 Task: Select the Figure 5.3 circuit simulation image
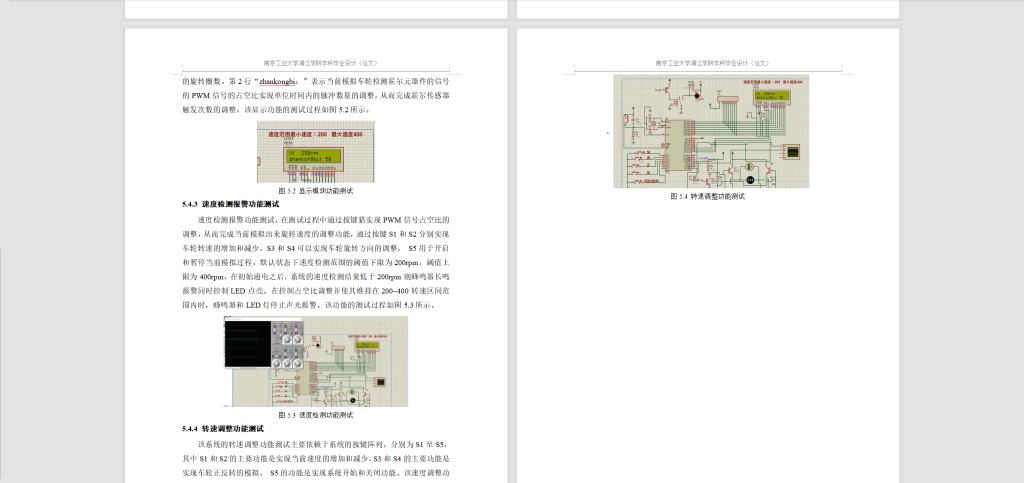tap(315, 362)
